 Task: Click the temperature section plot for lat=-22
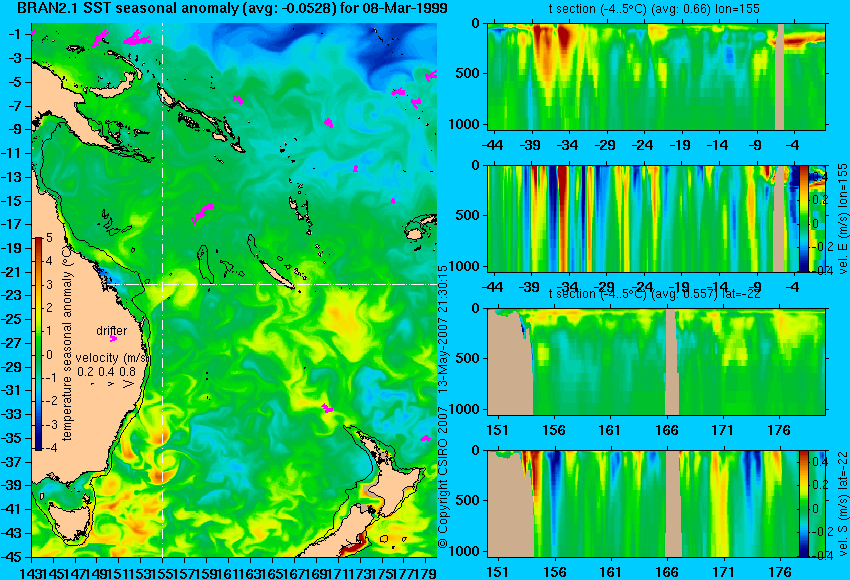(x=656, y=362)
